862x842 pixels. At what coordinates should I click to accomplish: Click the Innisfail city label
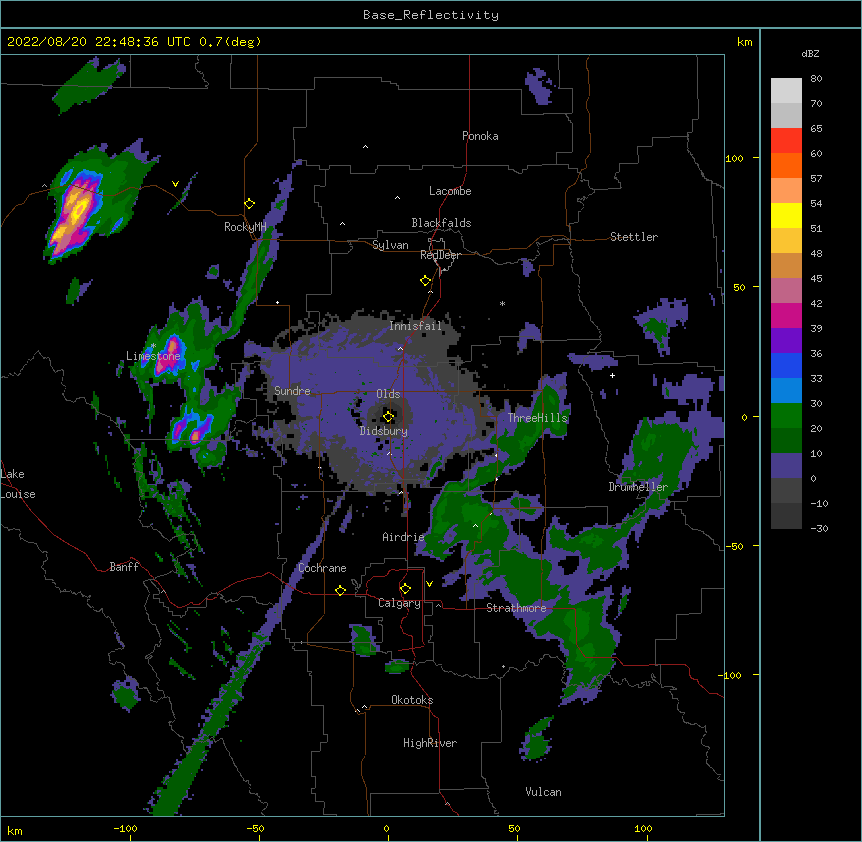[x=416, y=326]
